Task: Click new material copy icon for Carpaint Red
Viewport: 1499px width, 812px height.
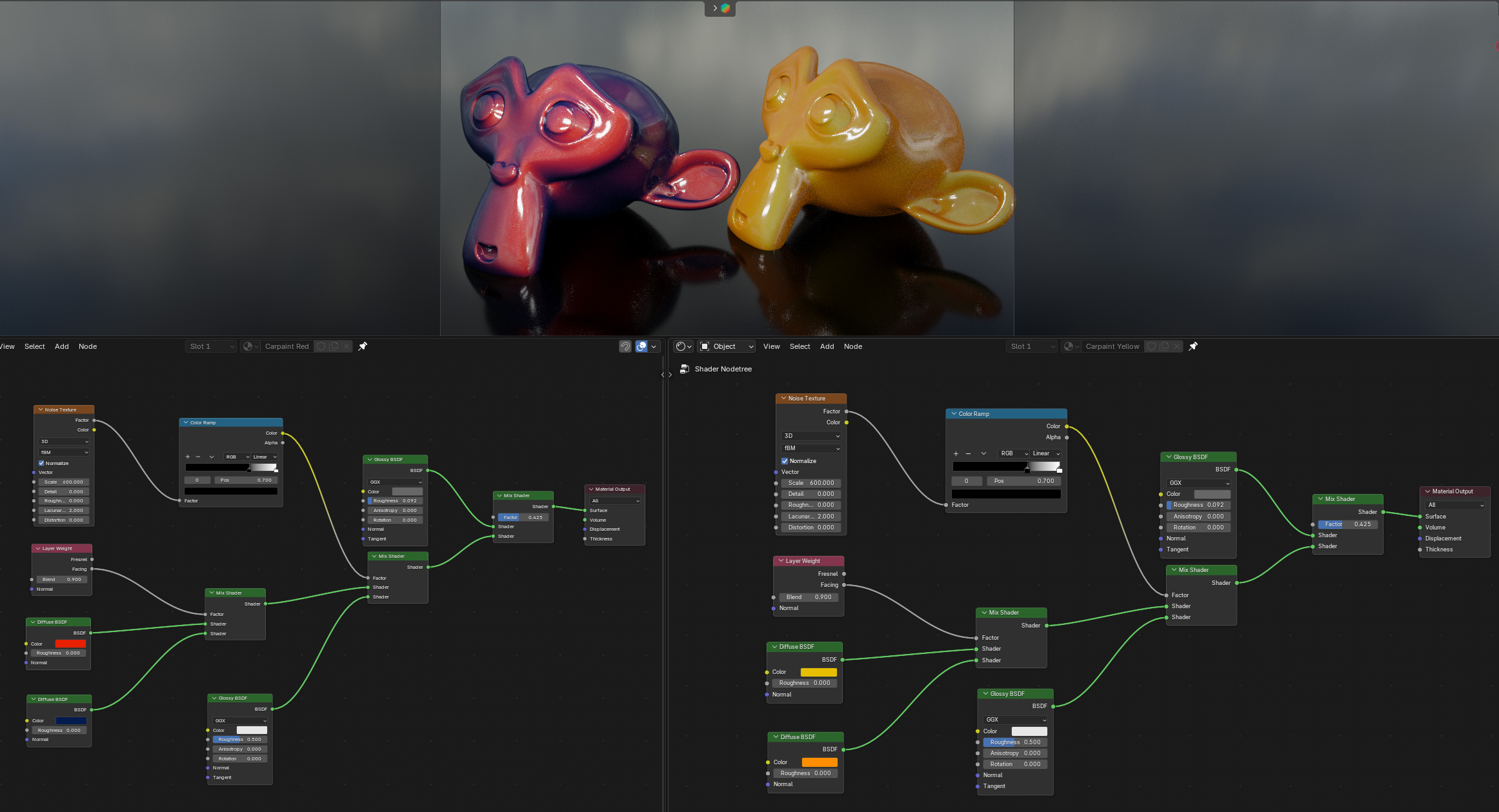Action: pyautogui.click(x=334, y=346)
